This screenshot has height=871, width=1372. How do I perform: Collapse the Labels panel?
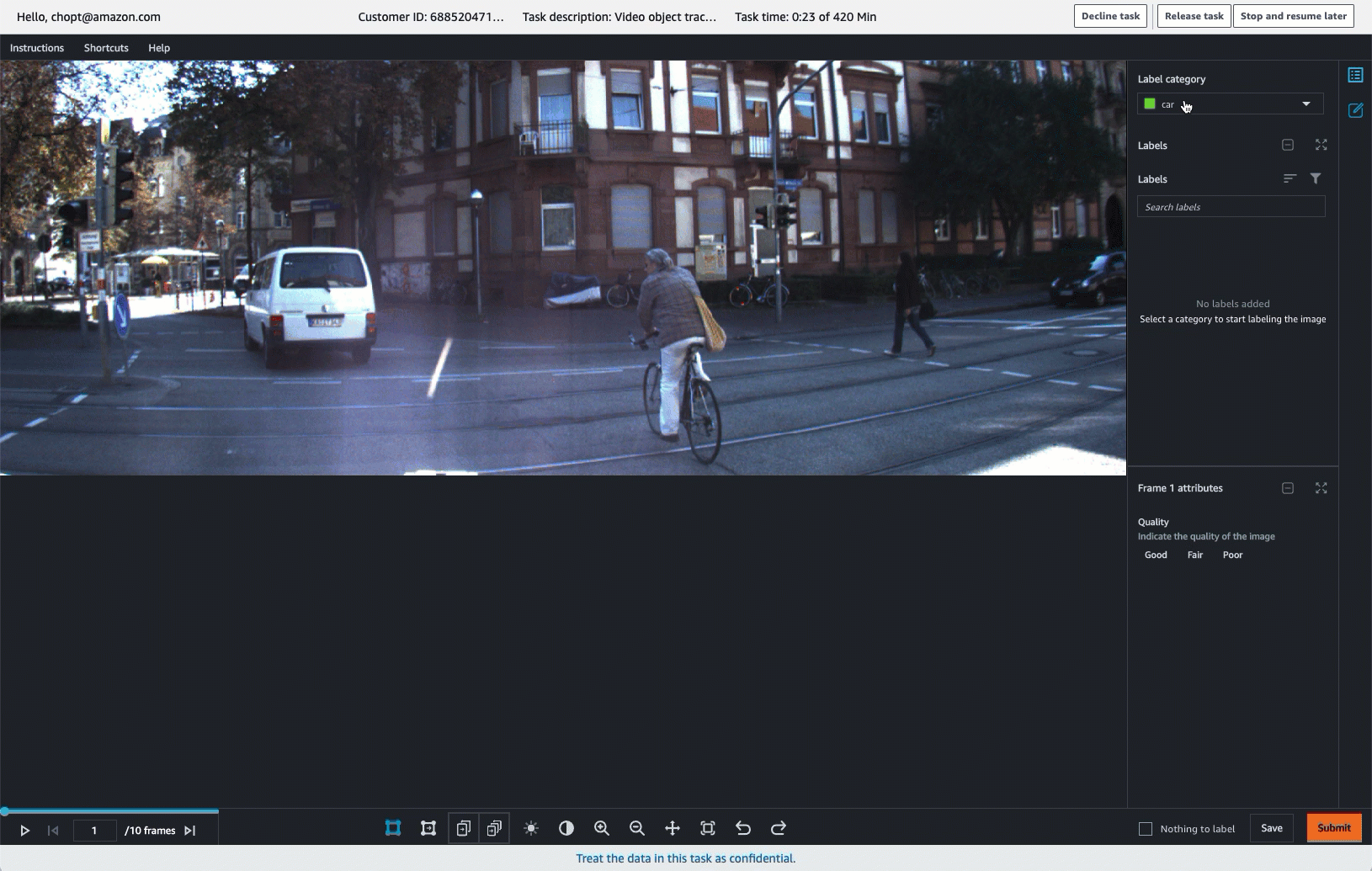pos(1288,145)
